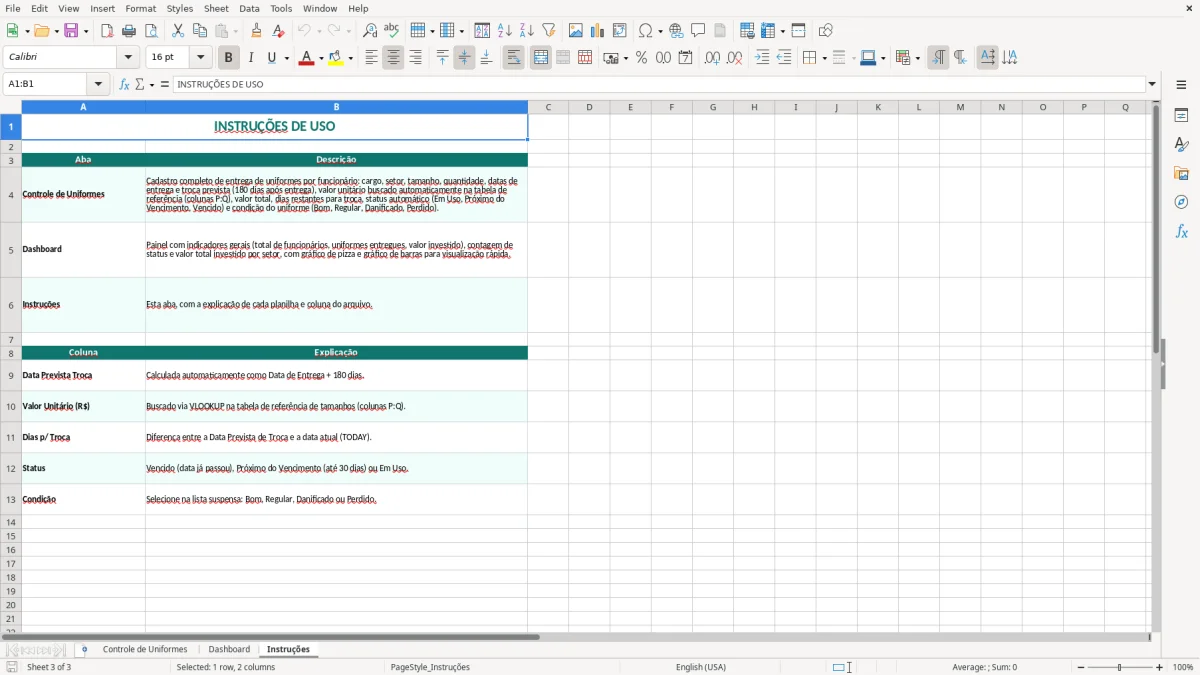The image size is (1200, 675).
Task: Toggle Wrap Text
Action: 514,58
